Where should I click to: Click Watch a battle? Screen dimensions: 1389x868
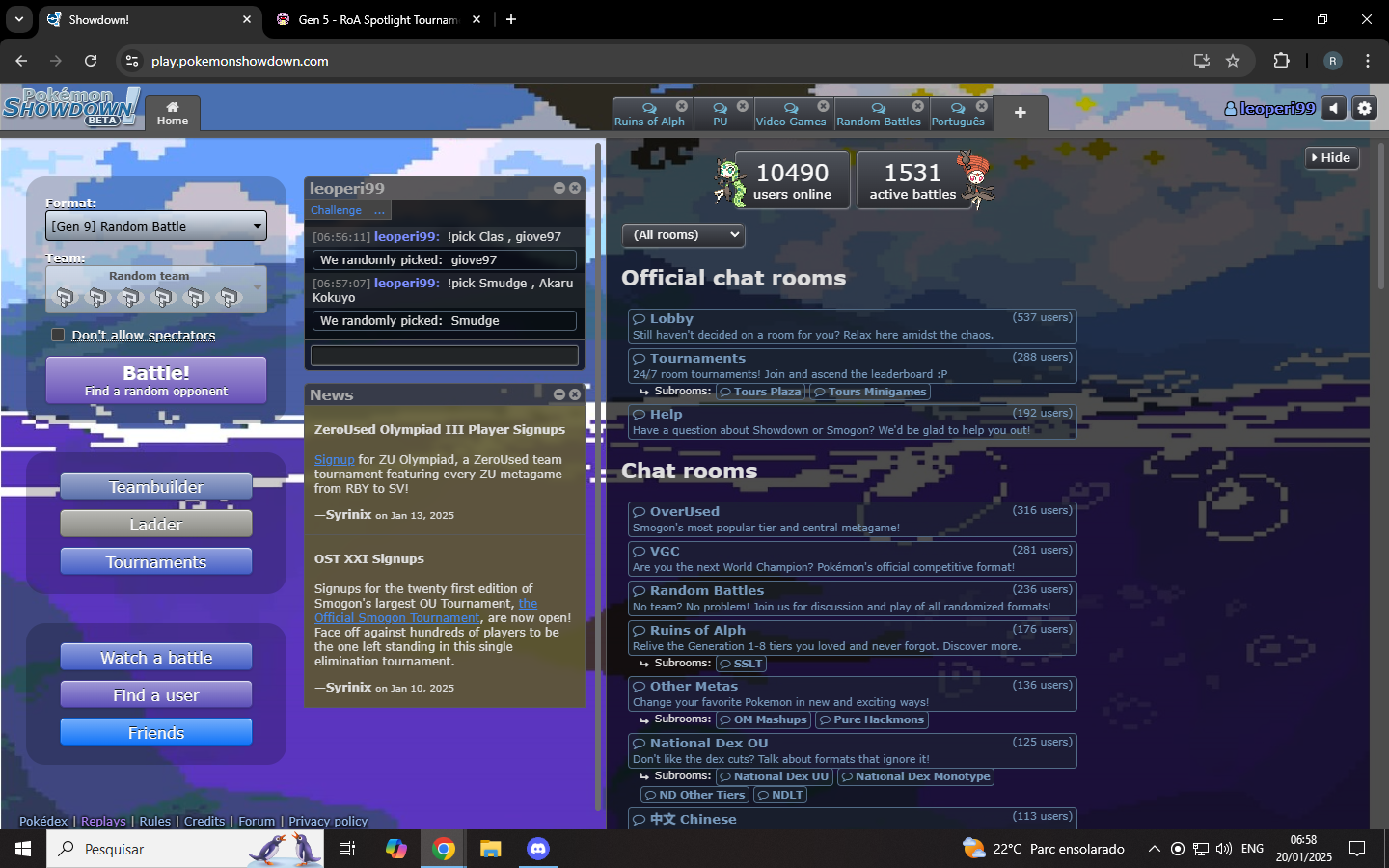[x=156, y=658]
